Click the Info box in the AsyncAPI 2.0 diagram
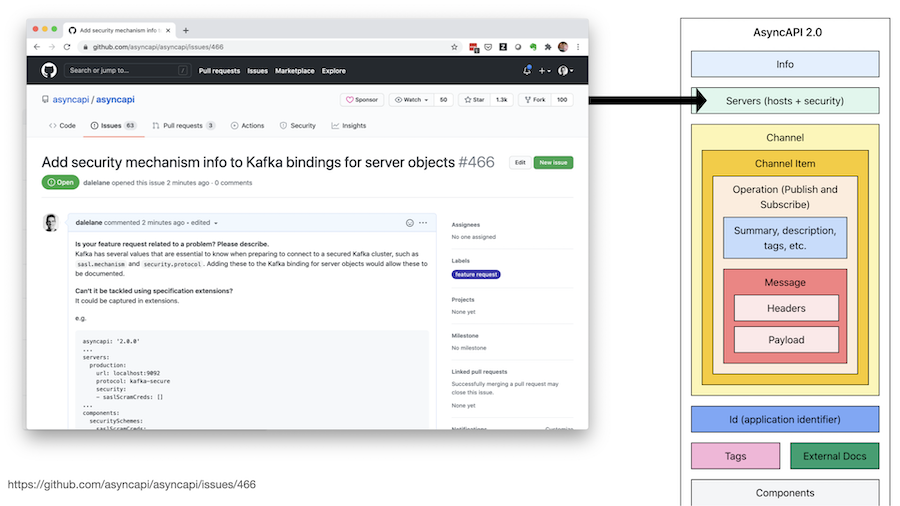The height and width of the screenshot is (506, 900). [x=785, y=64]
